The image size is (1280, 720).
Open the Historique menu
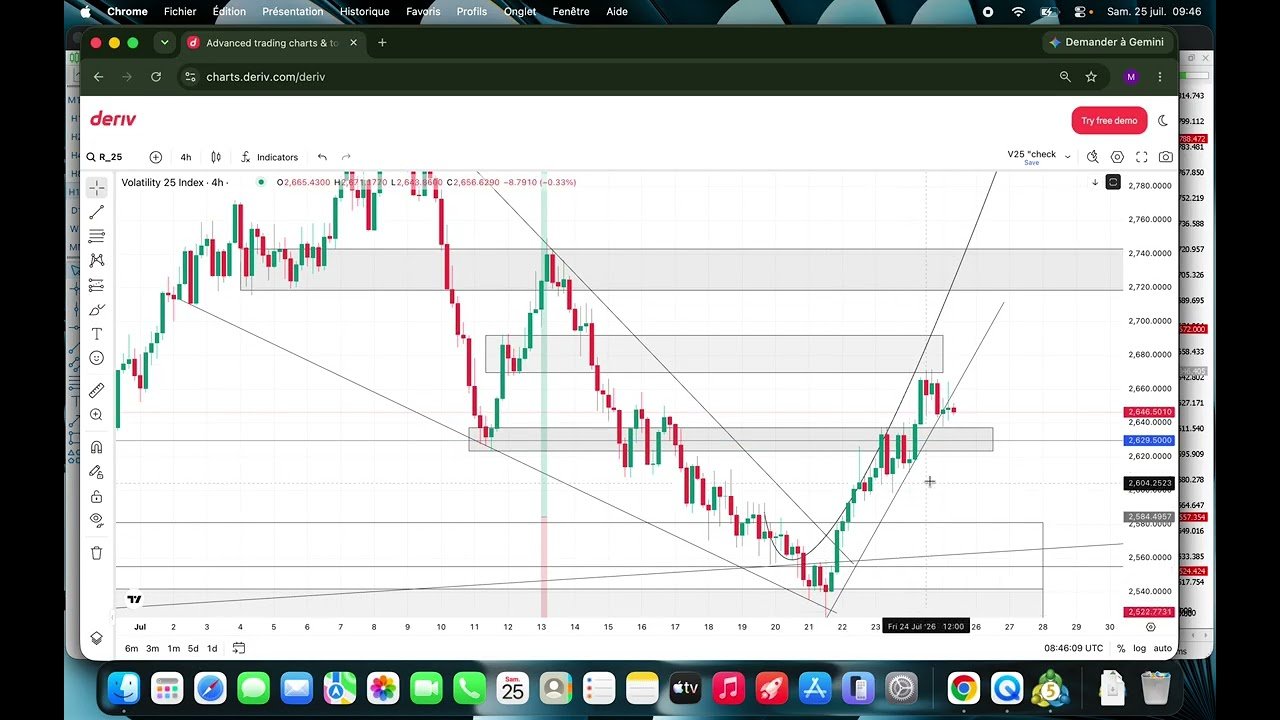[x=365, y=12]
